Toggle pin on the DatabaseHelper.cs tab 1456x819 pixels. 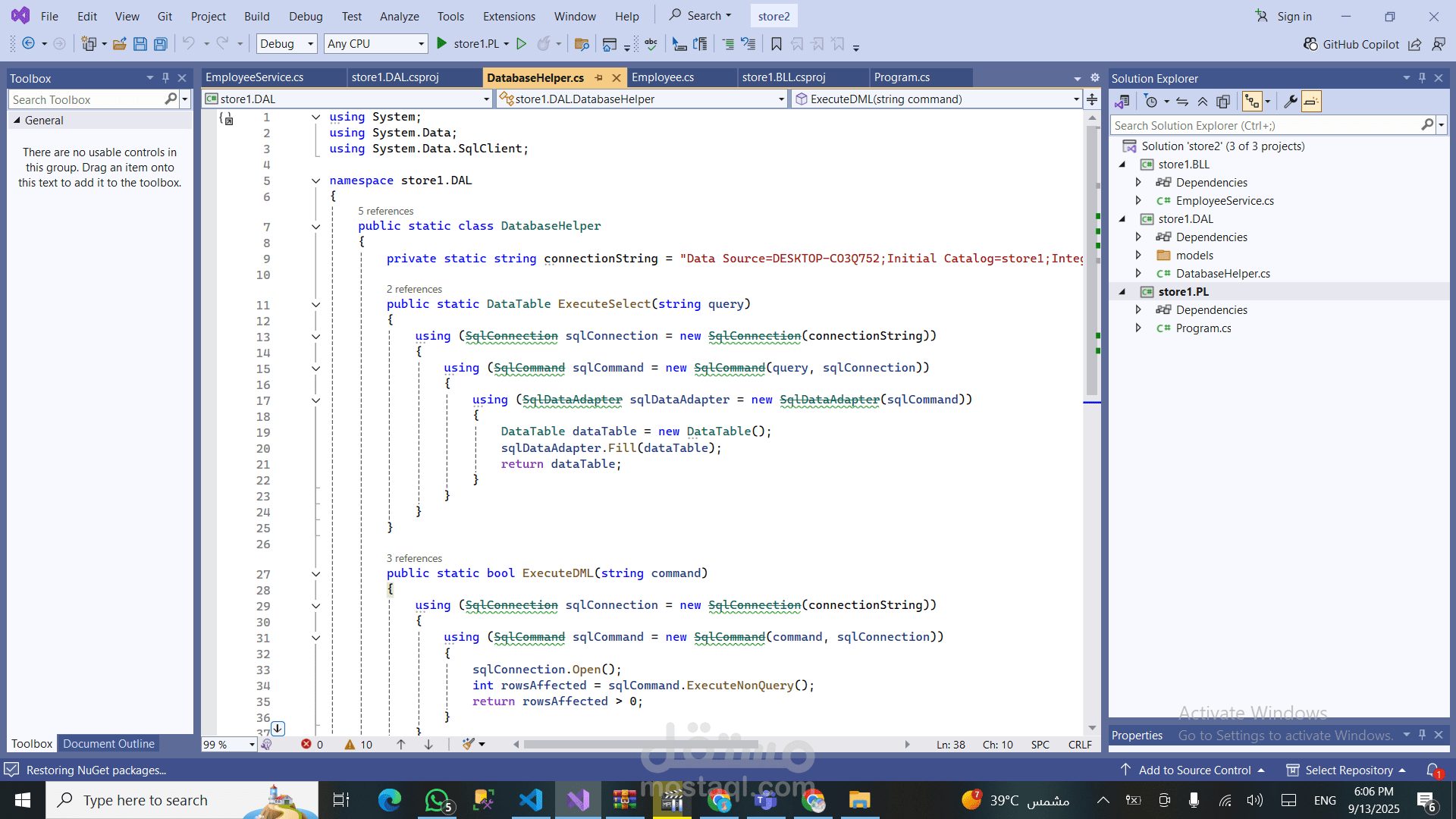click(599, 77)
